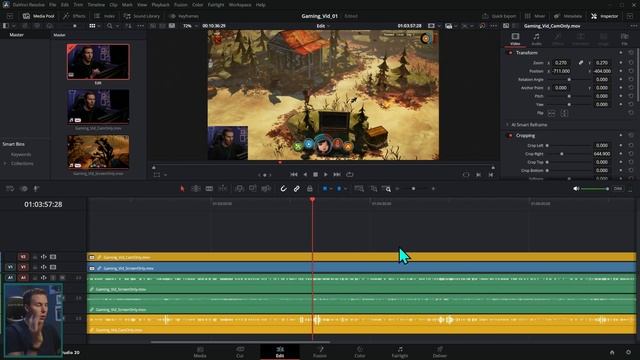This screenshot has width=640, height=360.
Task: Click the Custom Zoom magnifier icon
Action: point(387,189)
